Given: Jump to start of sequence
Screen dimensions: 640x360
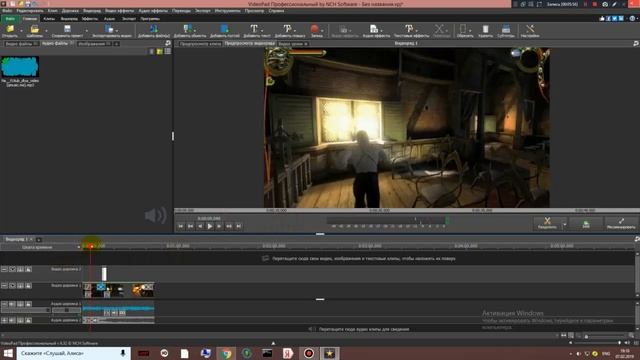Looking at the screenshot, I should click(x=181, y=226).
